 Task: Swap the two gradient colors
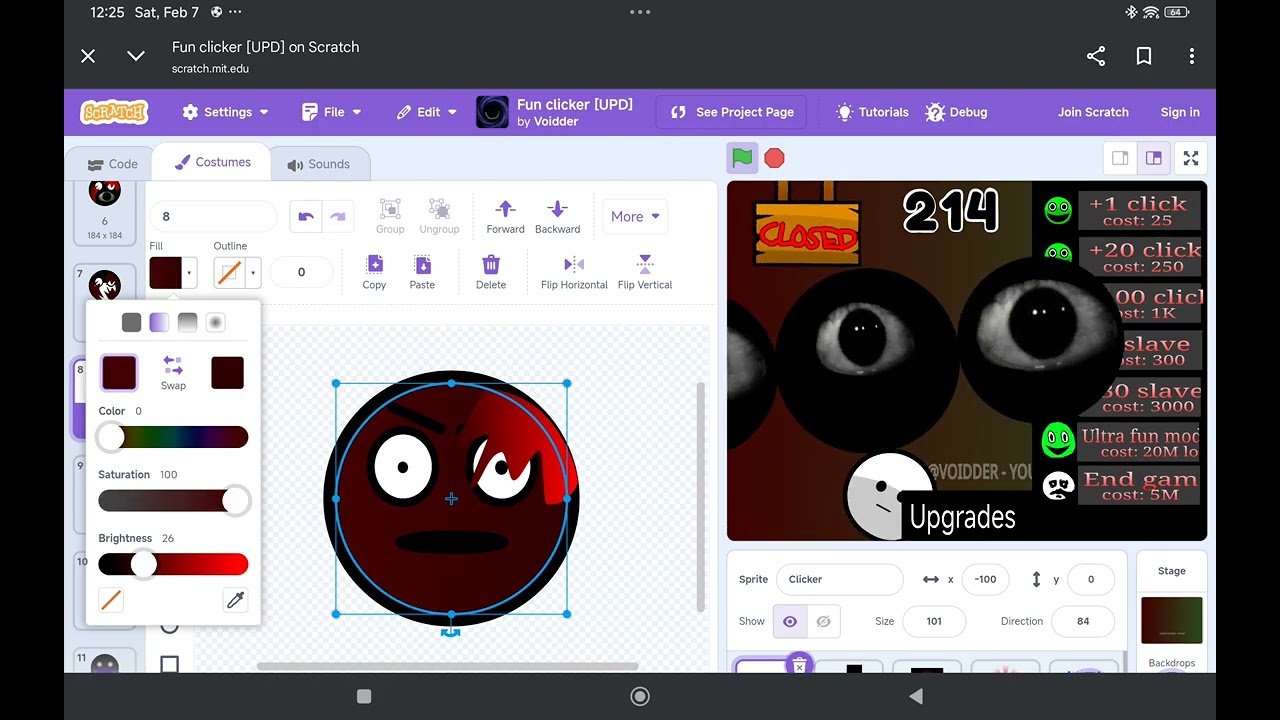(173, 372)
